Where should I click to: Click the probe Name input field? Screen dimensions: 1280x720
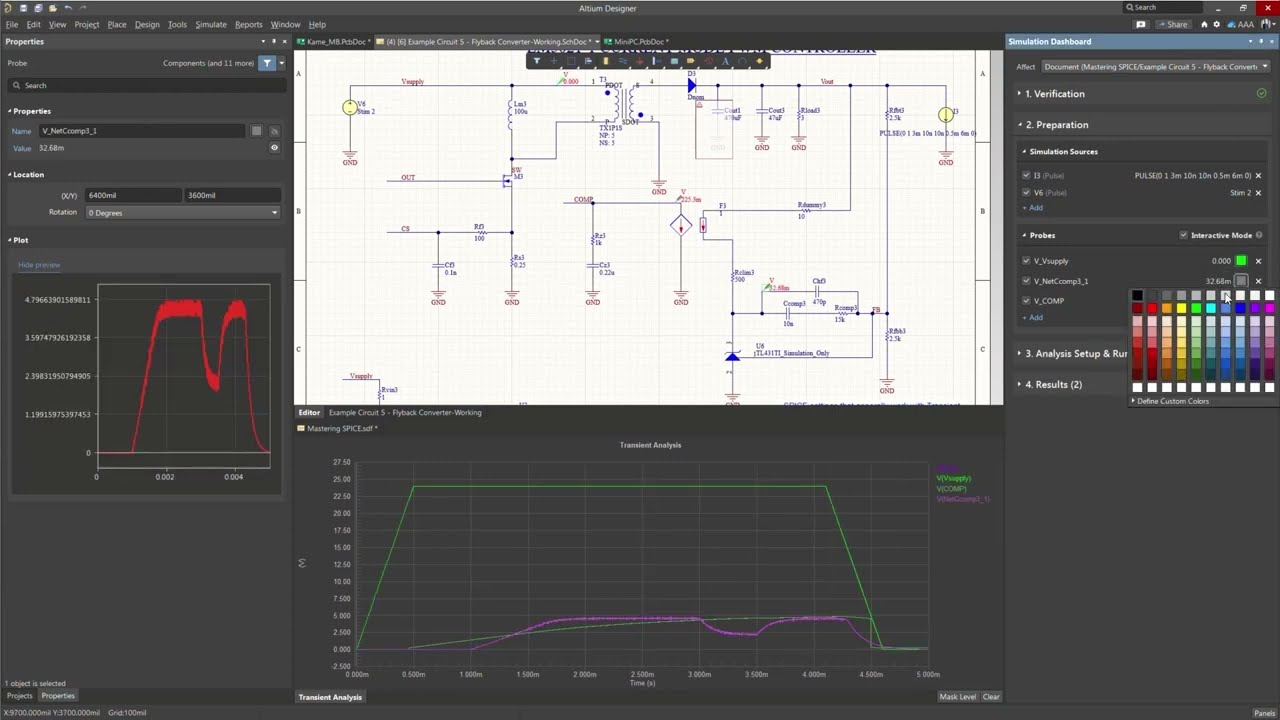pos(140,131)
